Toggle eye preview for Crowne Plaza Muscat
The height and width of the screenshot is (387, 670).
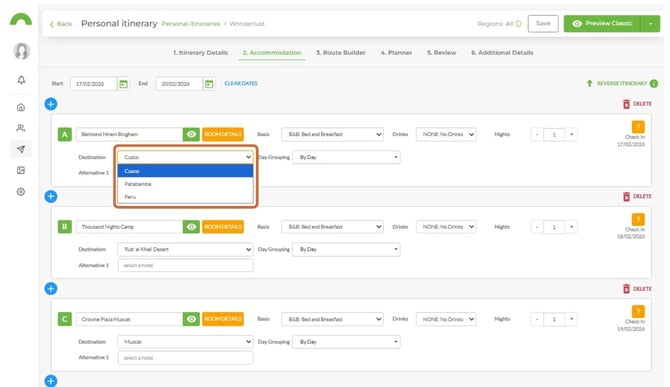[191, 319]
